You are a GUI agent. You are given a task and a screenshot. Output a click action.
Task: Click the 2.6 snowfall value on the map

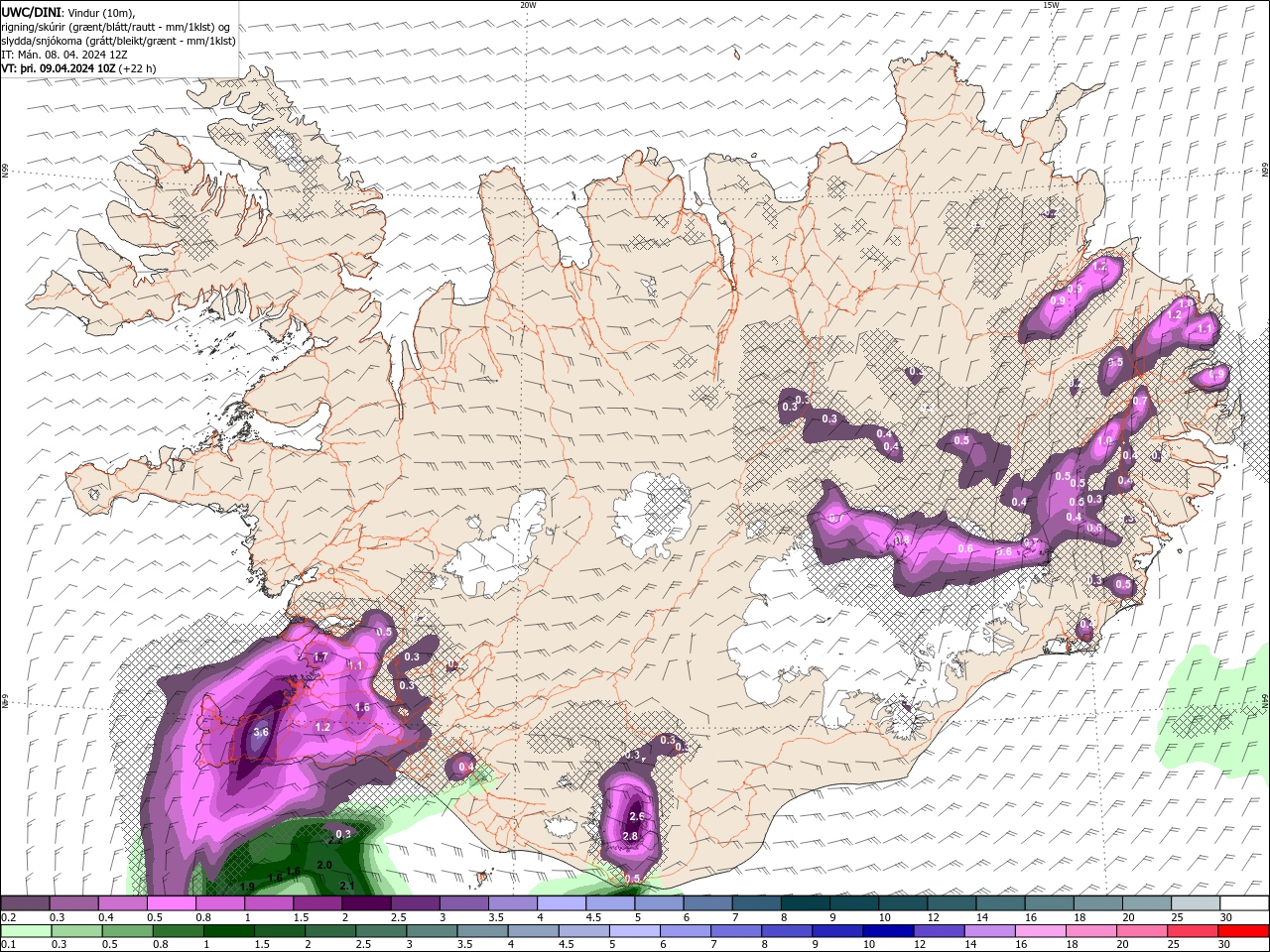[637, 816]
